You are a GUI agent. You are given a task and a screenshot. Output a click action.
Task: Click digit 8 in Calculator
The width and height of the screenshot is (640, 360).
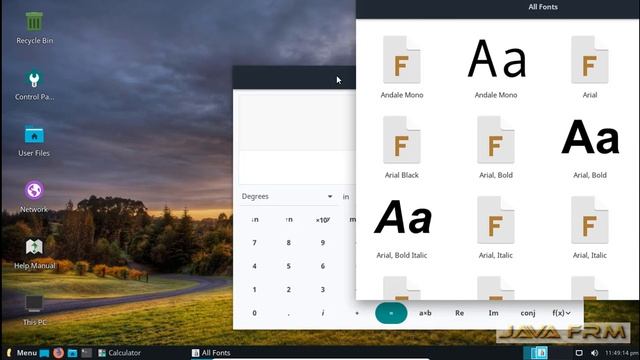click(x=289, y=243)
